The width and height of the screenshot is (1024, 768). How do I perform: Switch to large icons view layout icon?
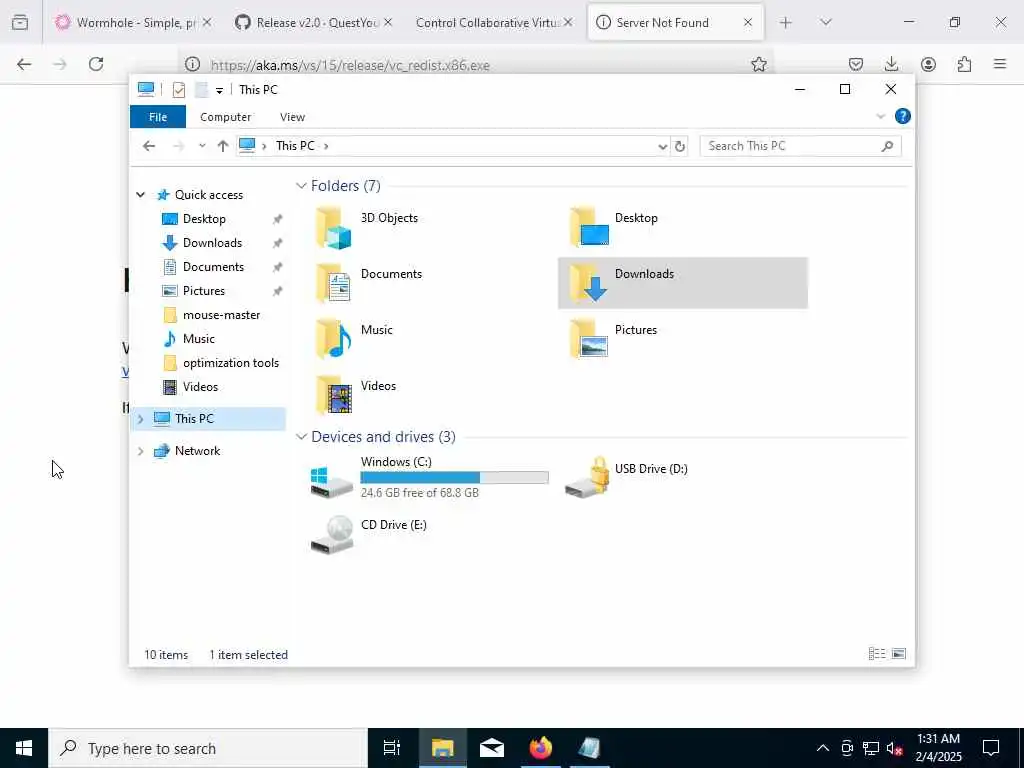[x=899, y=654]
